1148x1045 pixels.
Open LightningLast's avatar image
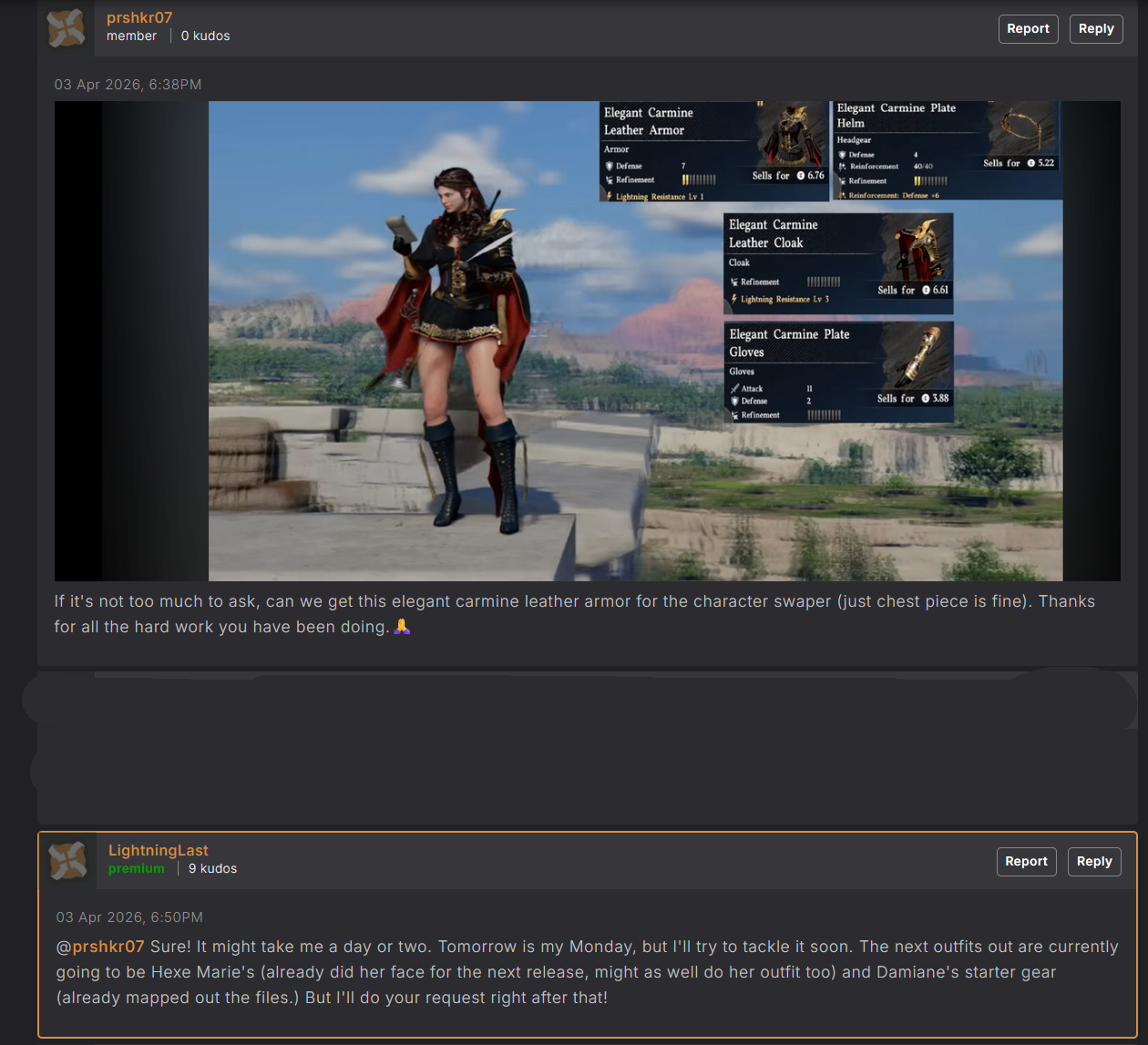68,861
